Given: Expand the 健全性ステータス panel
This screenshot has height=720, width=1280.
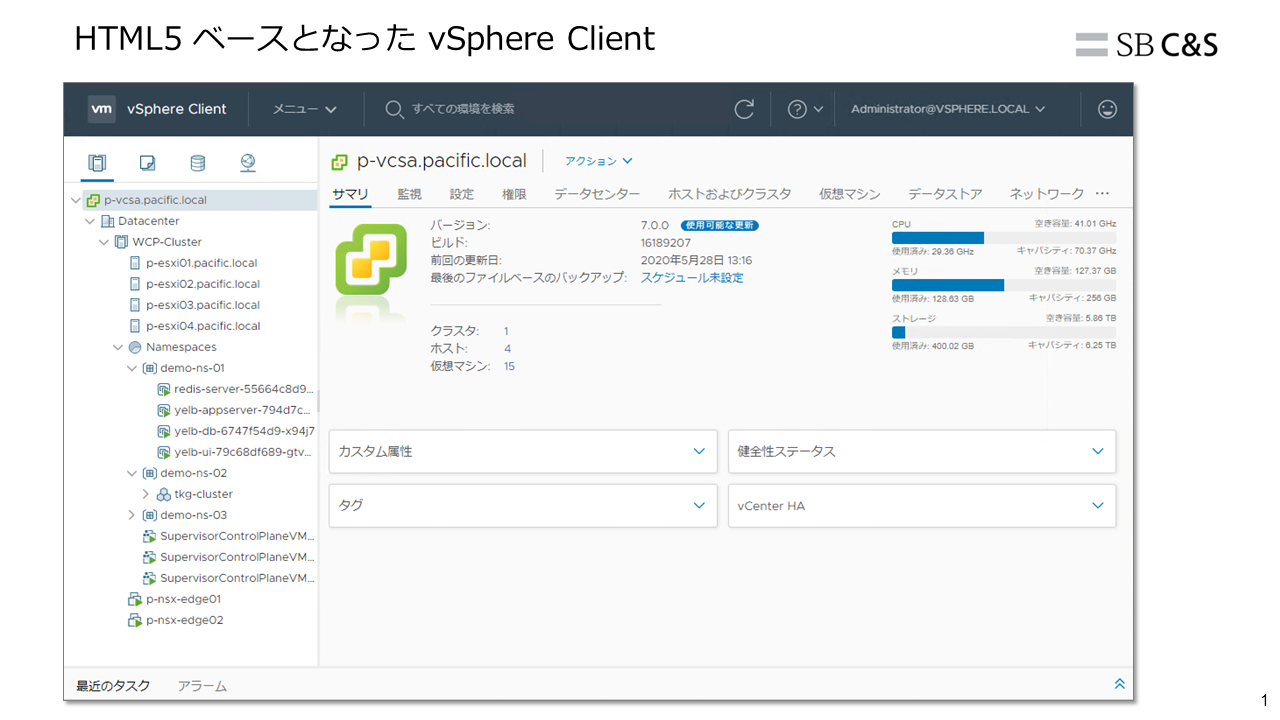Looking at the screenshot, I should (x=922, y=452).
